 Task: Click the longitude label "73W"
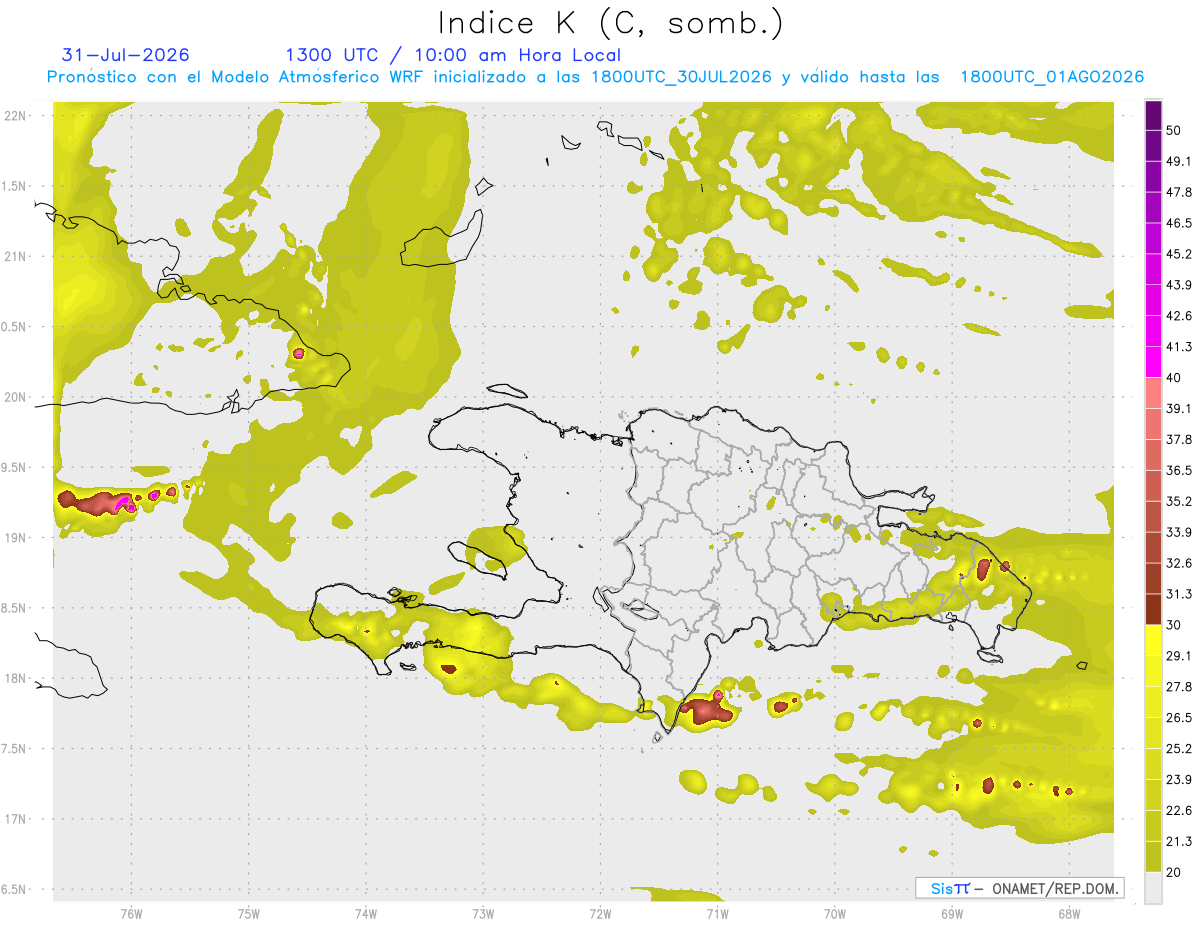483,914
